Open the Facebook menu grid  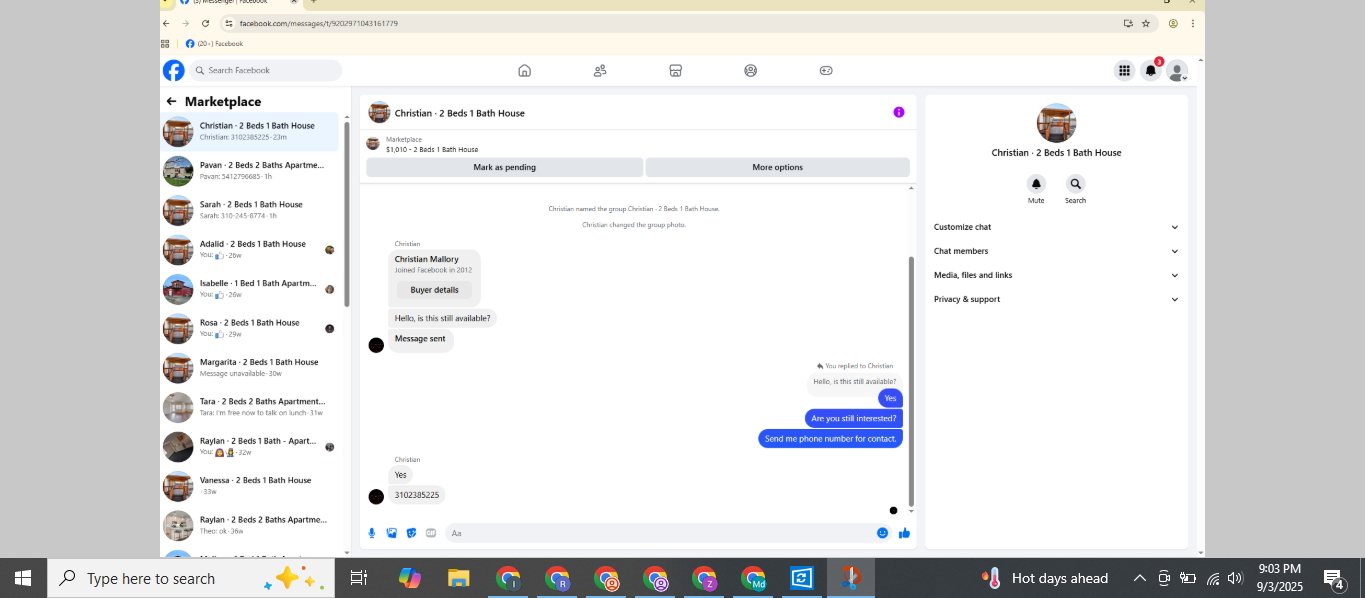coord(1124,70)
